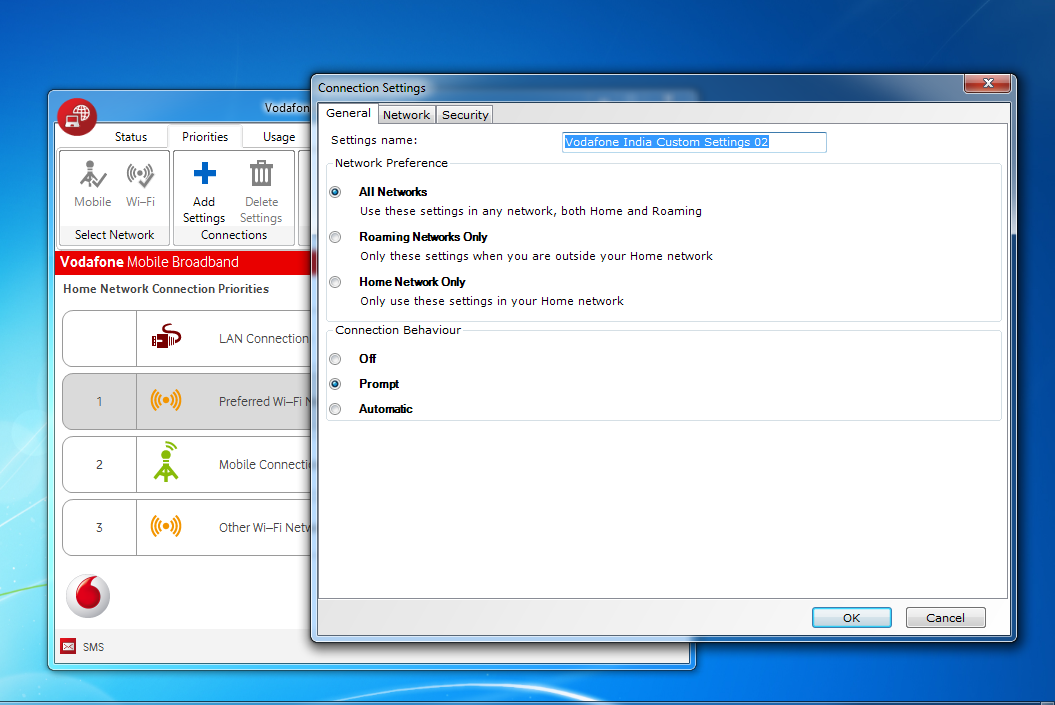Viewport: 1055px width, 705px height.
Task: Select the Other Wi-Fi Networks priority row
Action: tap(187, 527)
